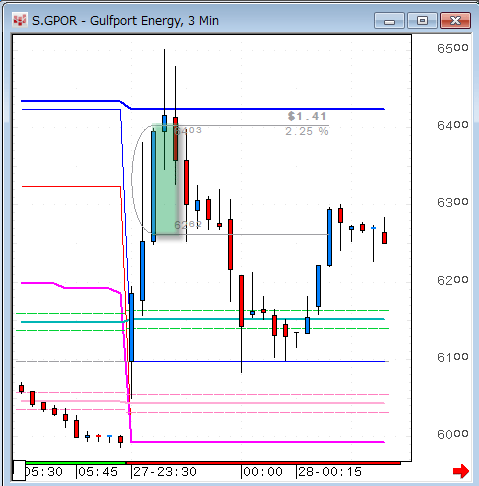Click the red session bar above 00:00
This screenshot has width=479, height=486.
point(263,463)
